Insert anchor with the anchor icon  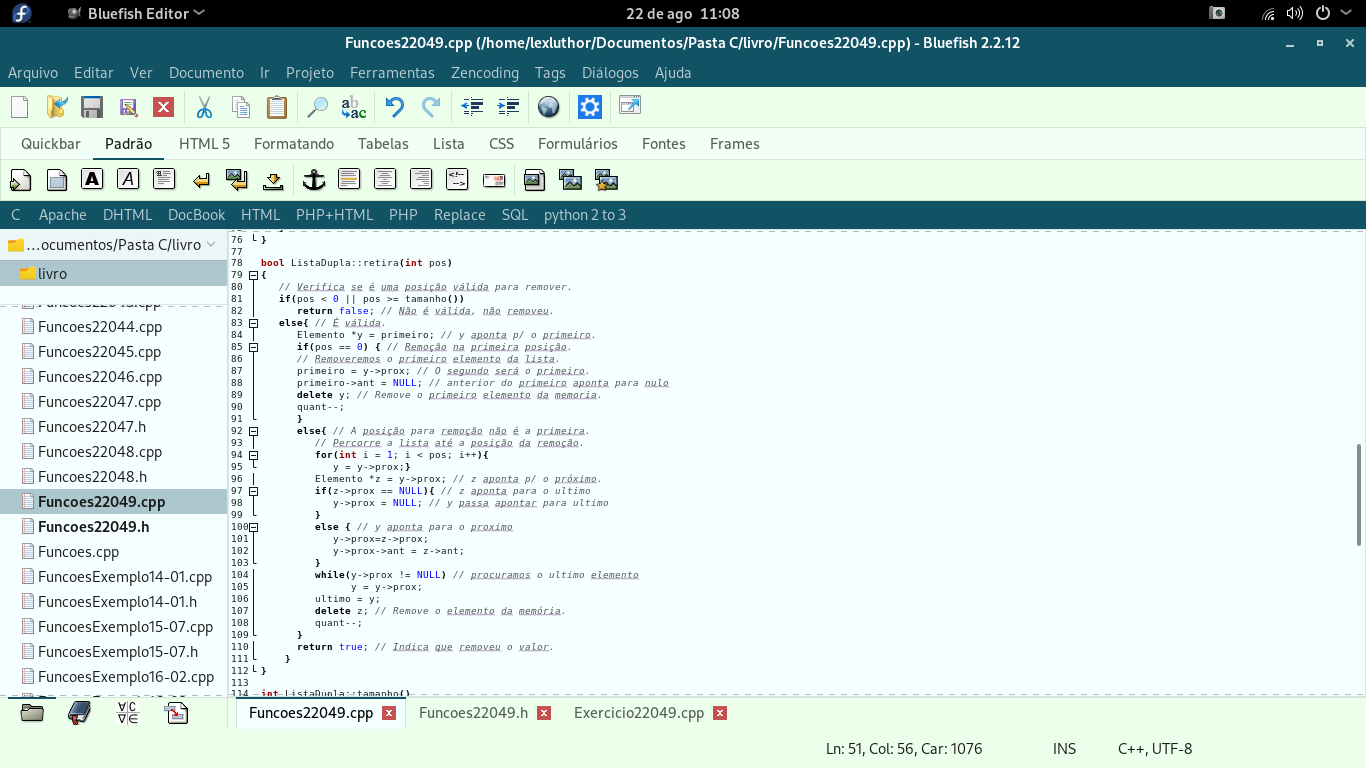click(x=314, y=180)
